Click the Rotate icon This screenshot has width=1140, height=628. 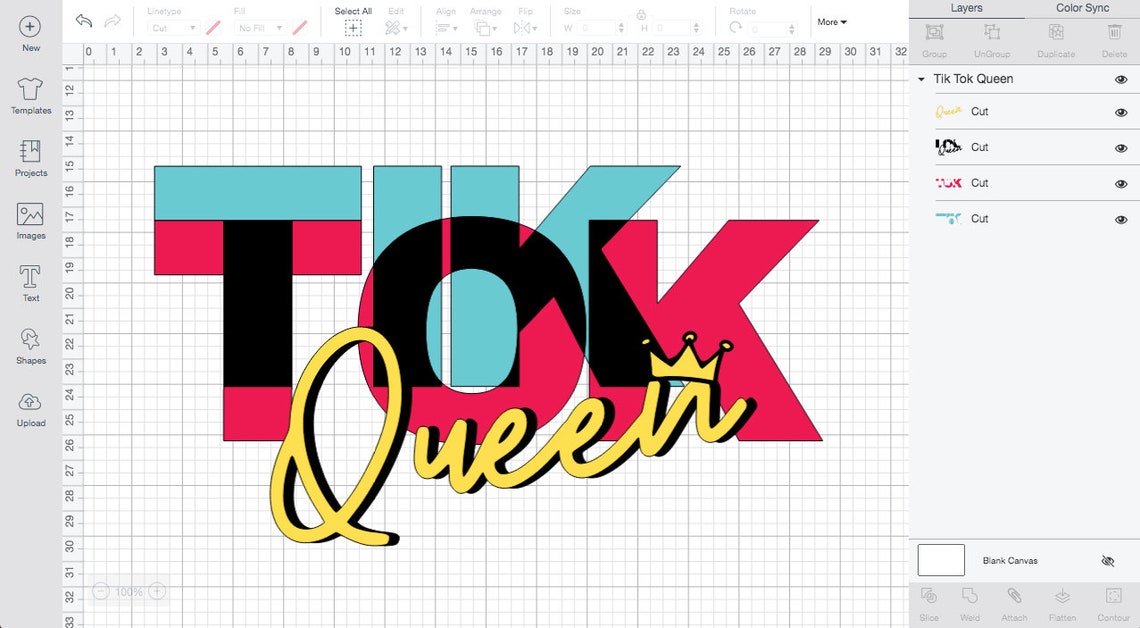pos(736,28)
